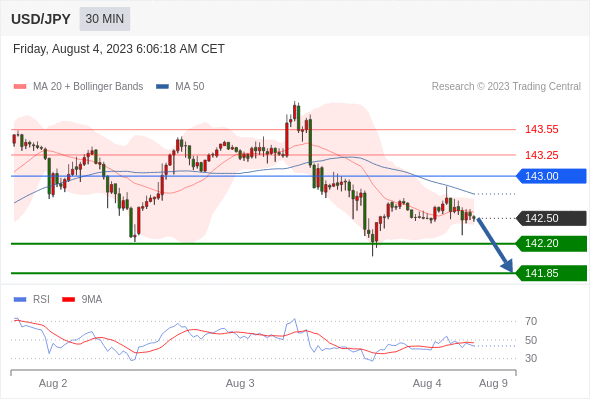Click the red 9MA legend swatch
This screenshot has width=590, height=400.
coord(68,300)
